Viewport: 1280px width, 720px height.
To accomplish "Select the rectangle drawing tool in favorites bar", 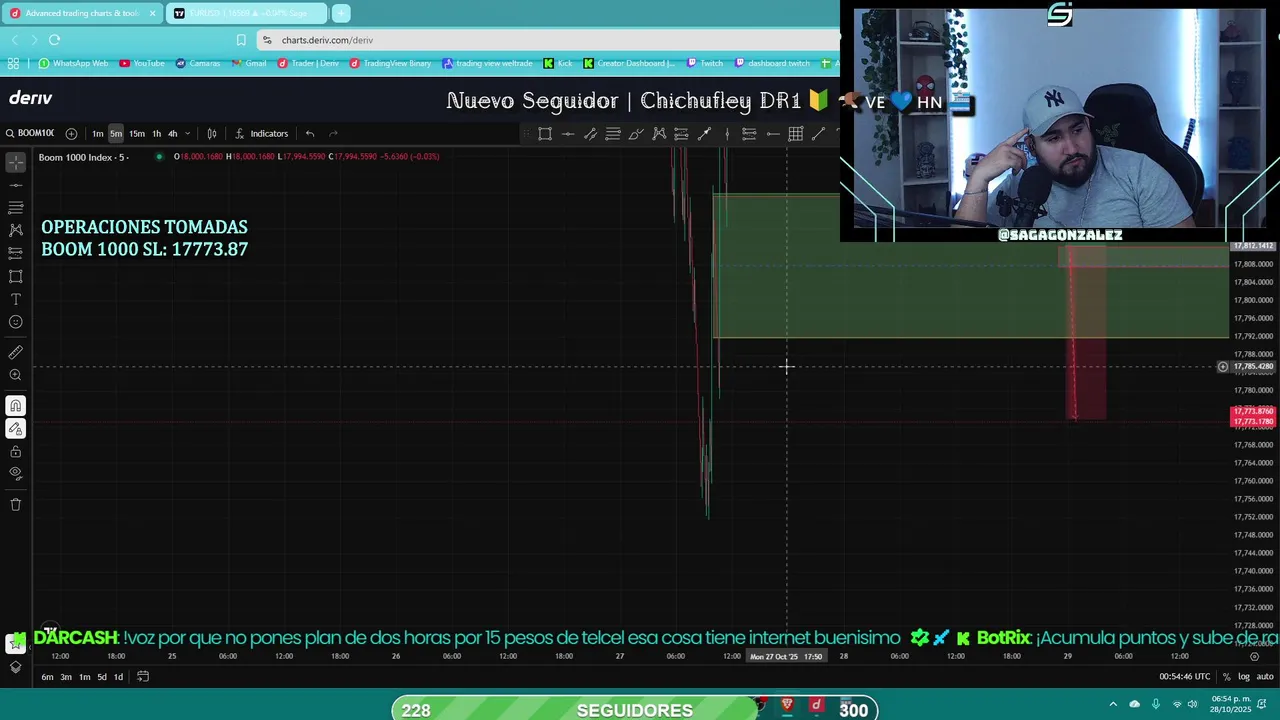I will click(545, 134).
